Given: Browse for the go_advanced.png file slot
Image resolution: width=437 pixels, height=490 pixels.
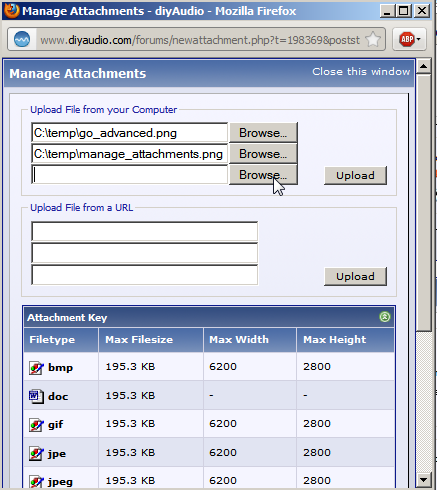Looking at the screenshot, I should point(263,133).
